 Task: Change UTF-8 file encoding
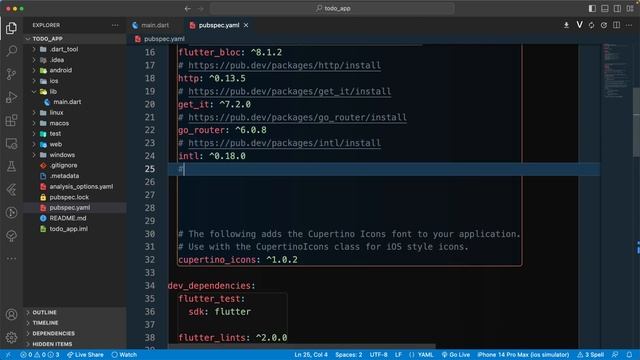pyautogui.click(x=378, y=355)
